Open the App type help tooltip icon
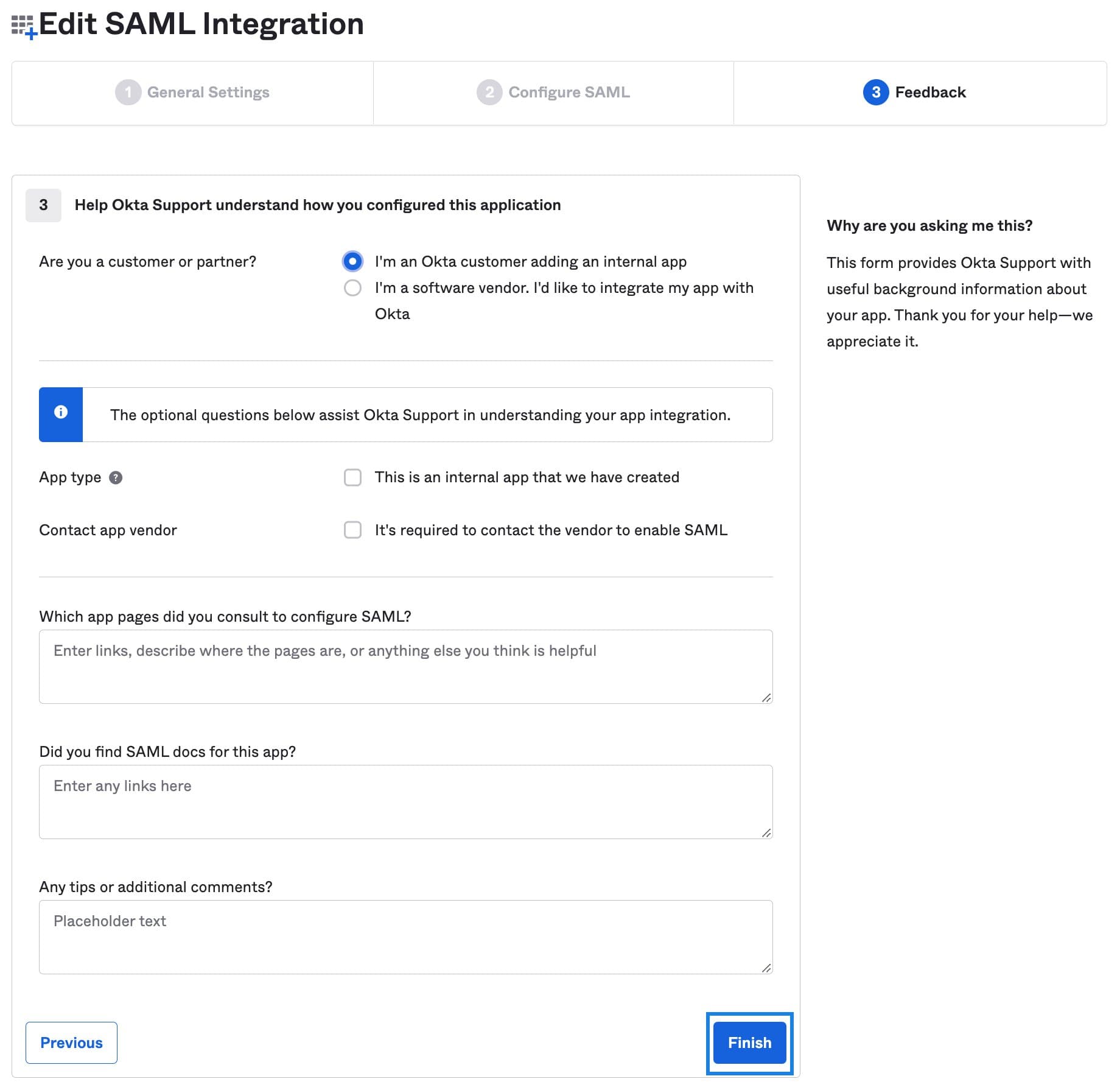This screenshot has width=1120, height=1090. (x=116, y=477)
